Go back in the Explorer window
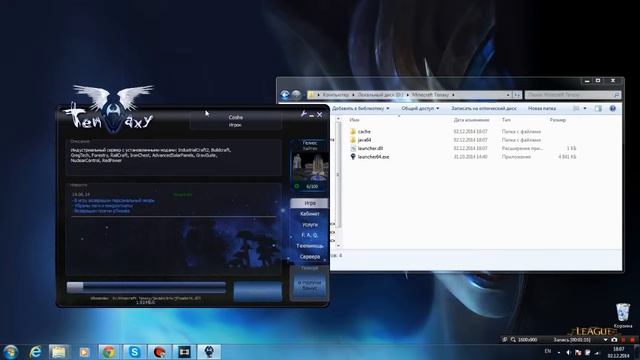Viewport: 640px width, 360px height. click(285, 95)
